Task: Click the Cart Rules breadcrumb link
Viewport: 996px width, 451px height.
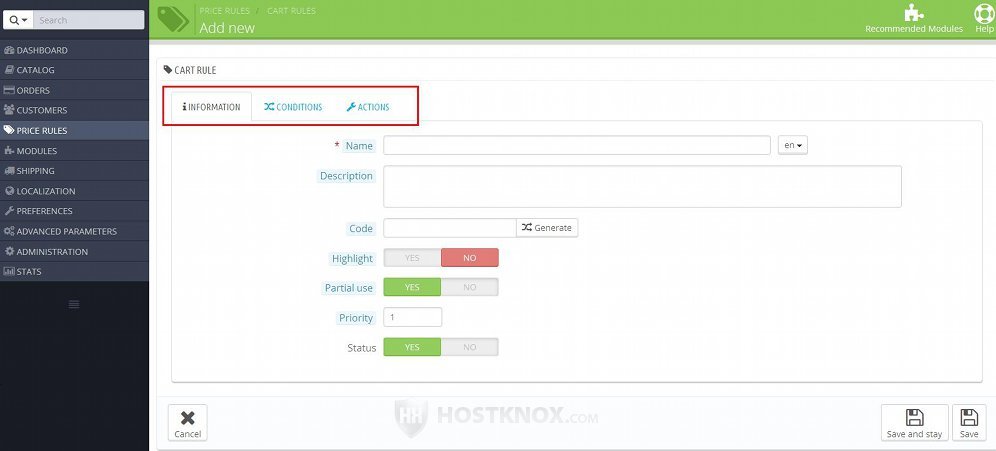Action: (x=291, y=11)
